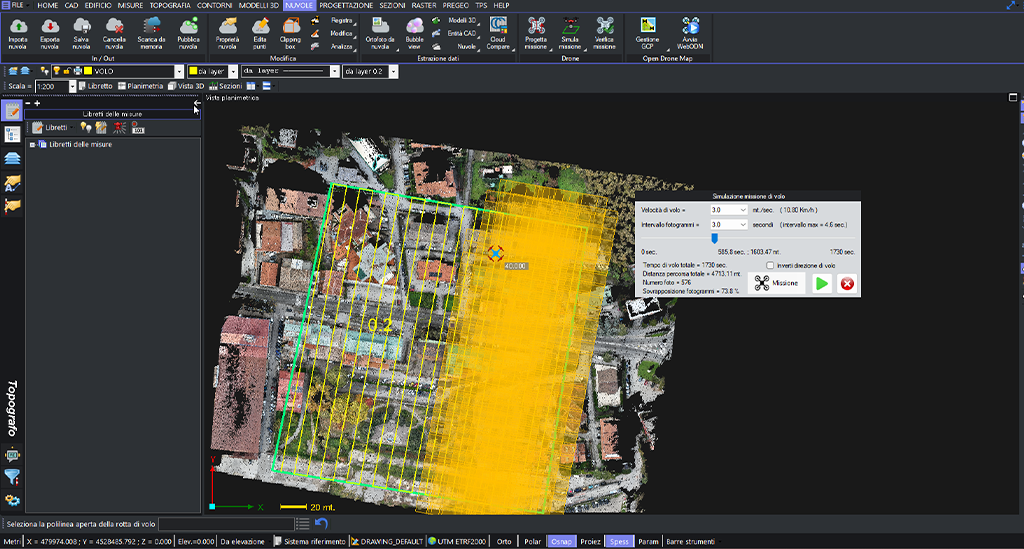Click the red total station icon
Viewport: 1024px width, 549px height.
pos(120,128)
